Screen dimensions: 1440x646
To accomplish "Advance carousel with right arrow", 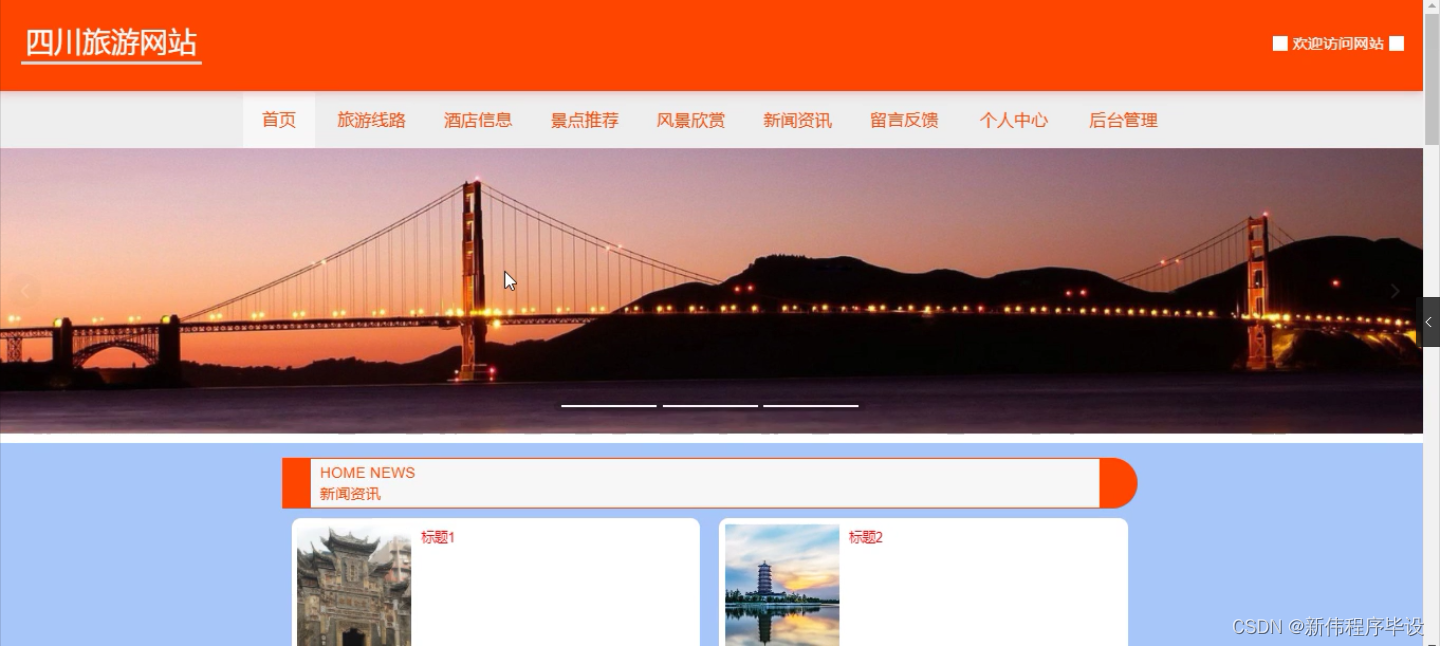I will (x=1395, y=291).
